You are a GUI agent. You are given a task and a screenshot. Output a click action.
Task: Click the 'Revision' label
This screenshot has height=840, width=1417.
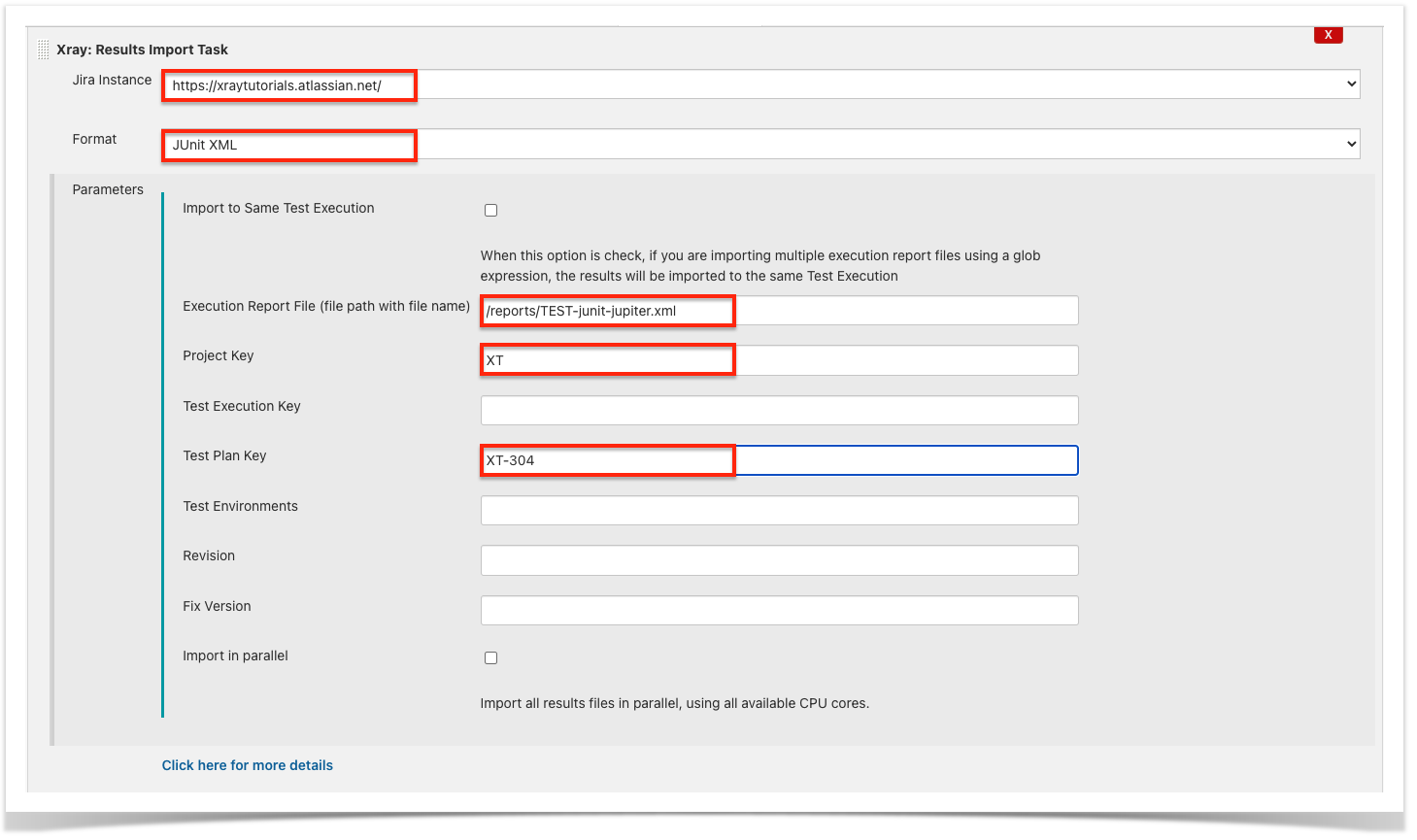coord(209,555)
